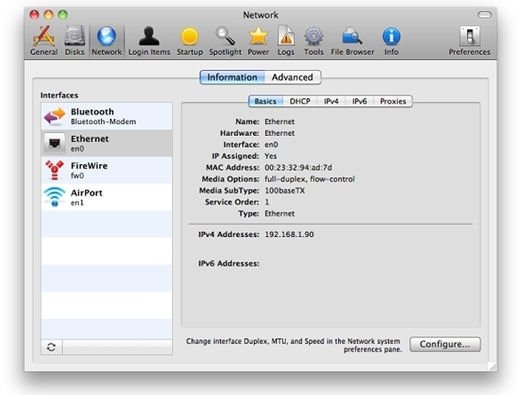Click the Configure... button
519x395 pixels.
point(445,344)
